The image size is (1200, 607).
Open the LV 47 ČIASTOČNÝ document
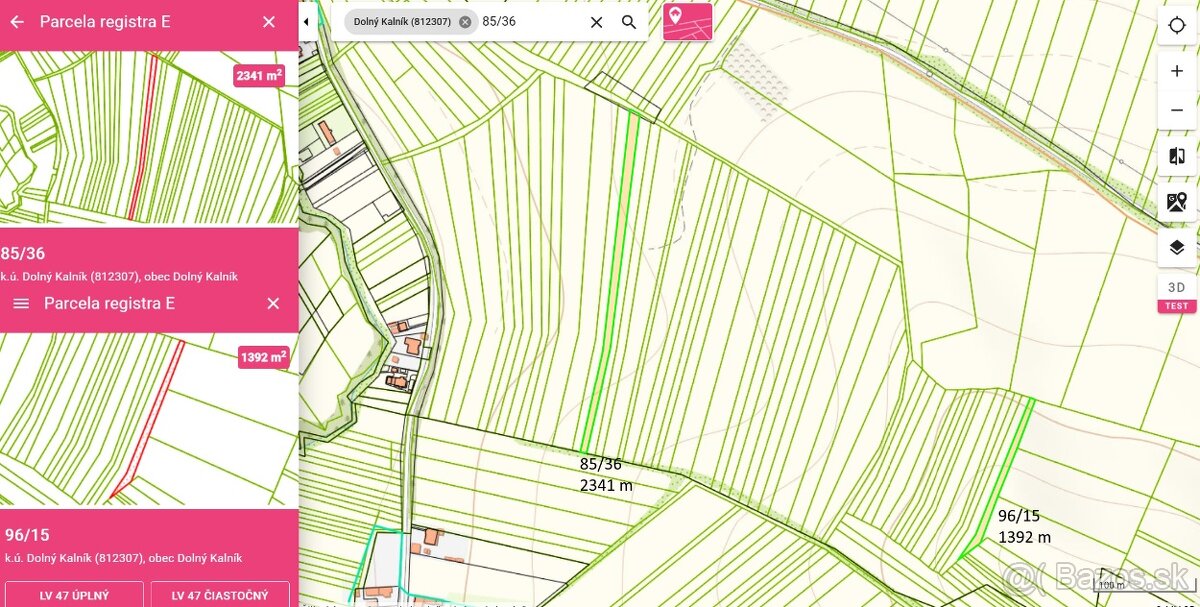coord(220,595)
